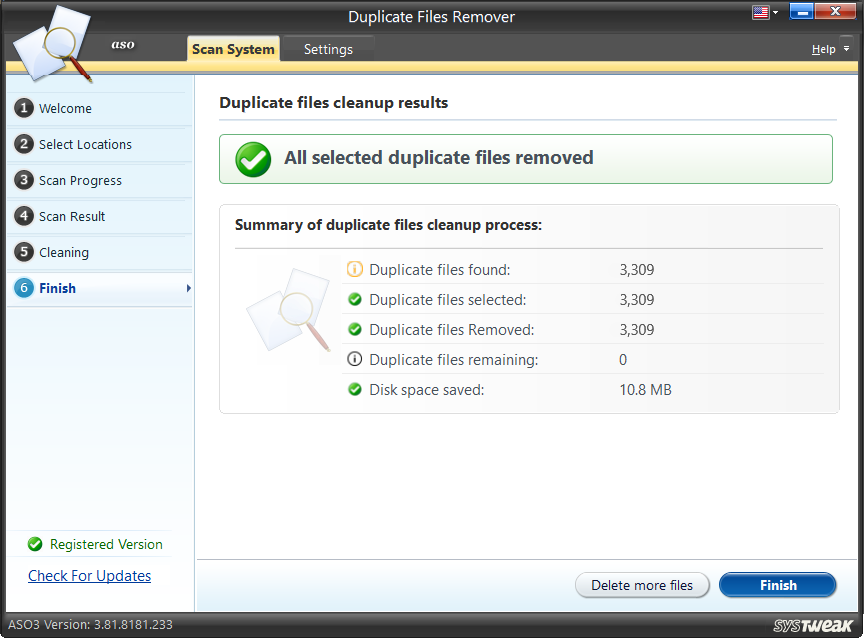The width and height of the screenshot is (864, 639).
Task: Click Delete more files
Action: (x=642, y=585)
